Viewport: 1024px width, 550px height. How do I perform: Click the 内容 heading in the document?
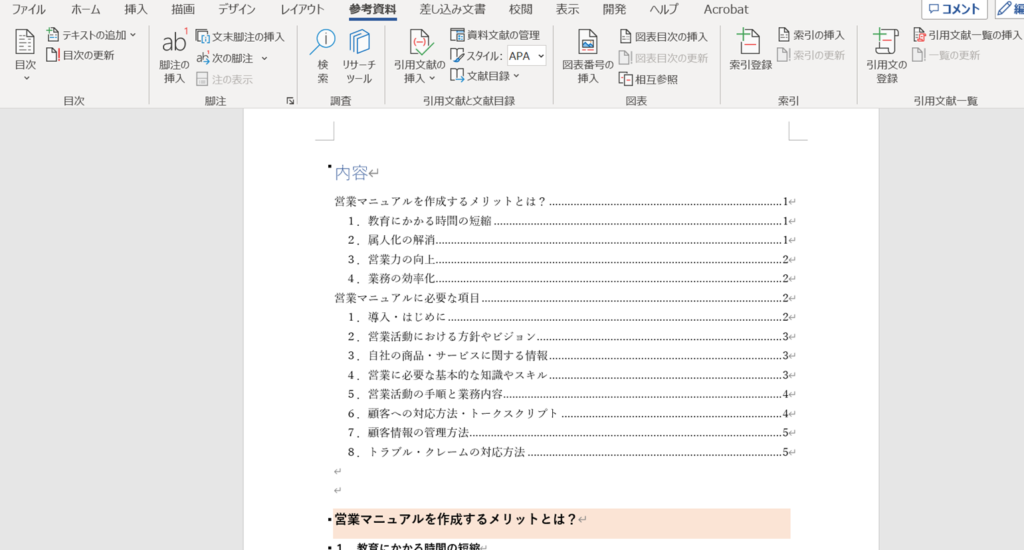click(351, 172)
